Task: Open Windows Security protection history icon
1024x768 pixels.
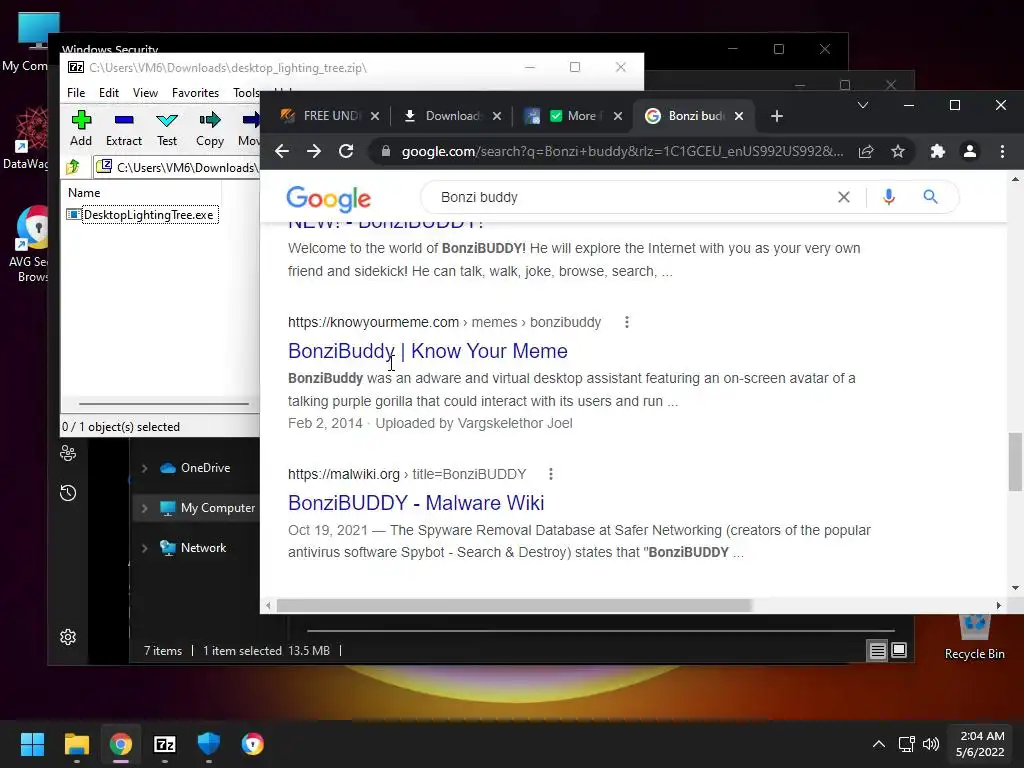Action: pos(68,493)
